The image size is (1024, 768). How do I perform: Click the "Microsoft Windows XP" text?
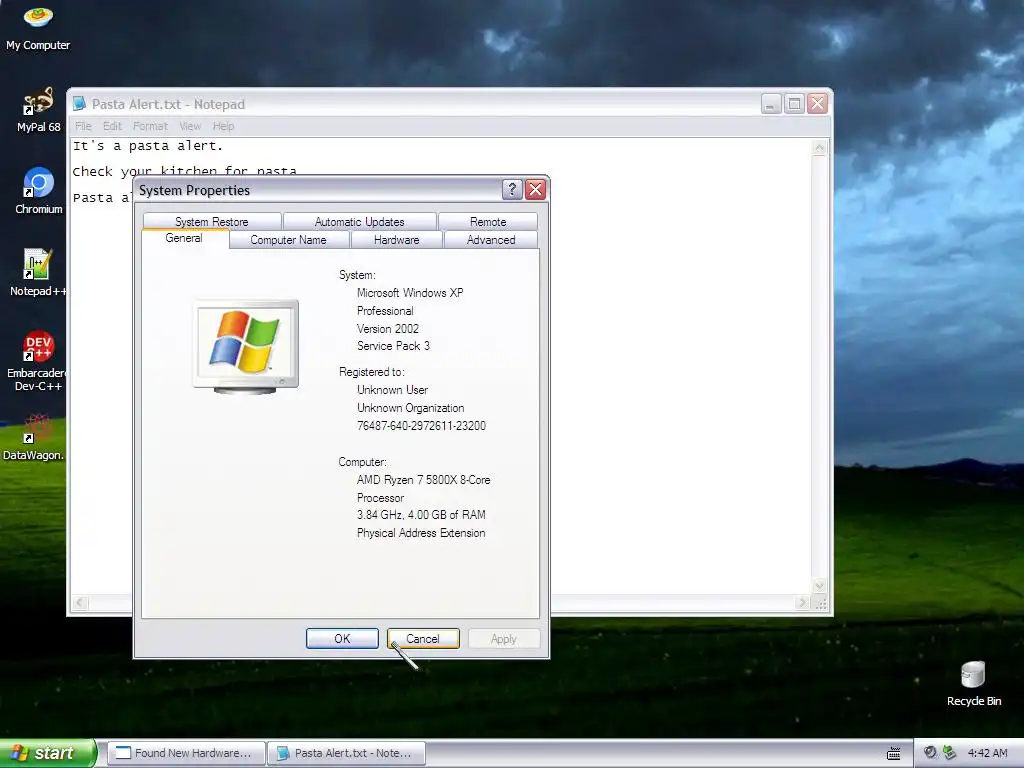(410, 293)
